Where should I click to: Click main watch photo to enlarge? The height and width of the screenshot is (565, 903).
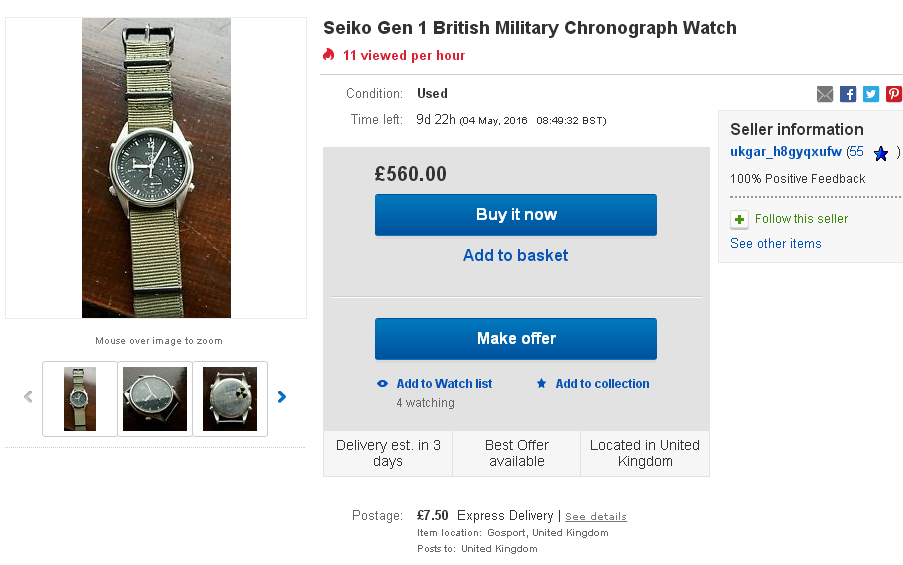tap(156, 168)
